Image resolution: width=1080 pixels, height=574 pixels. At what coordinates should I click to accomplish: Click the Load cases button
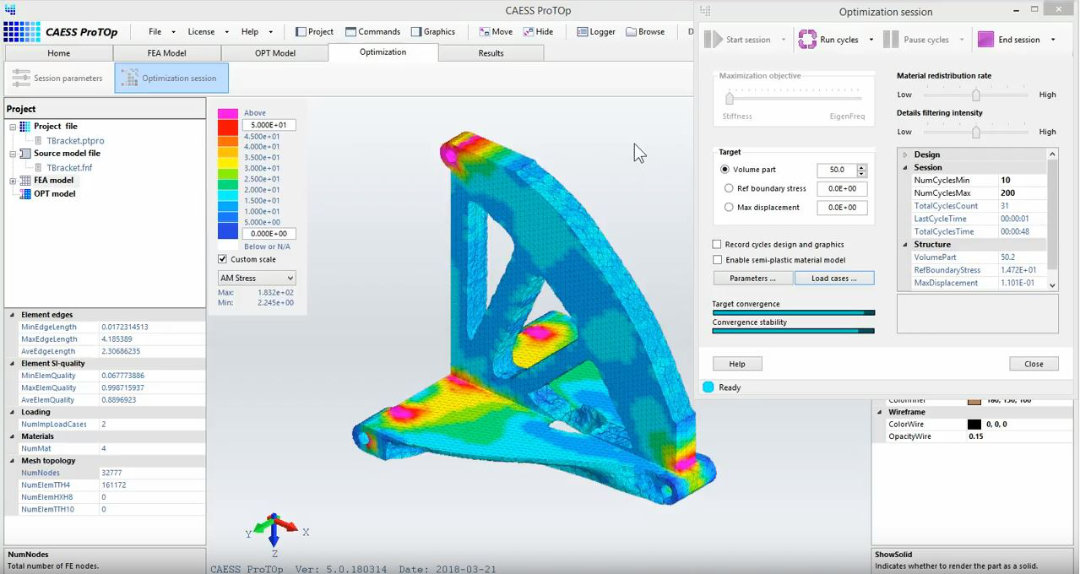point(834,278)
